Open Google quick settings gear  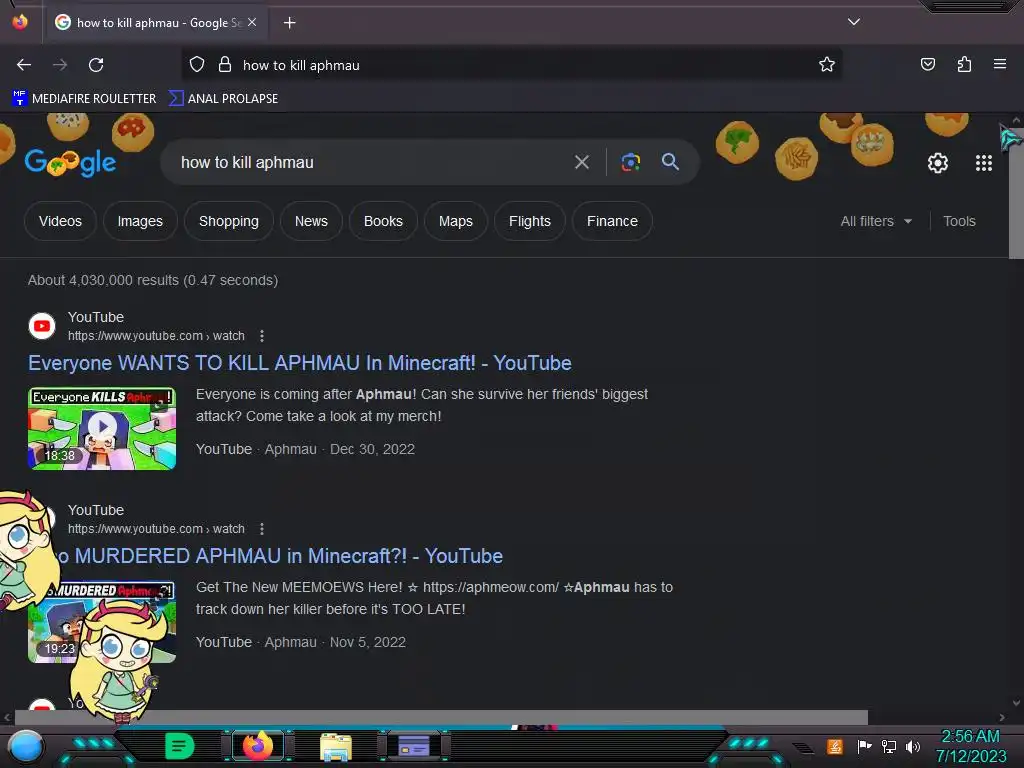pos(938,163)
